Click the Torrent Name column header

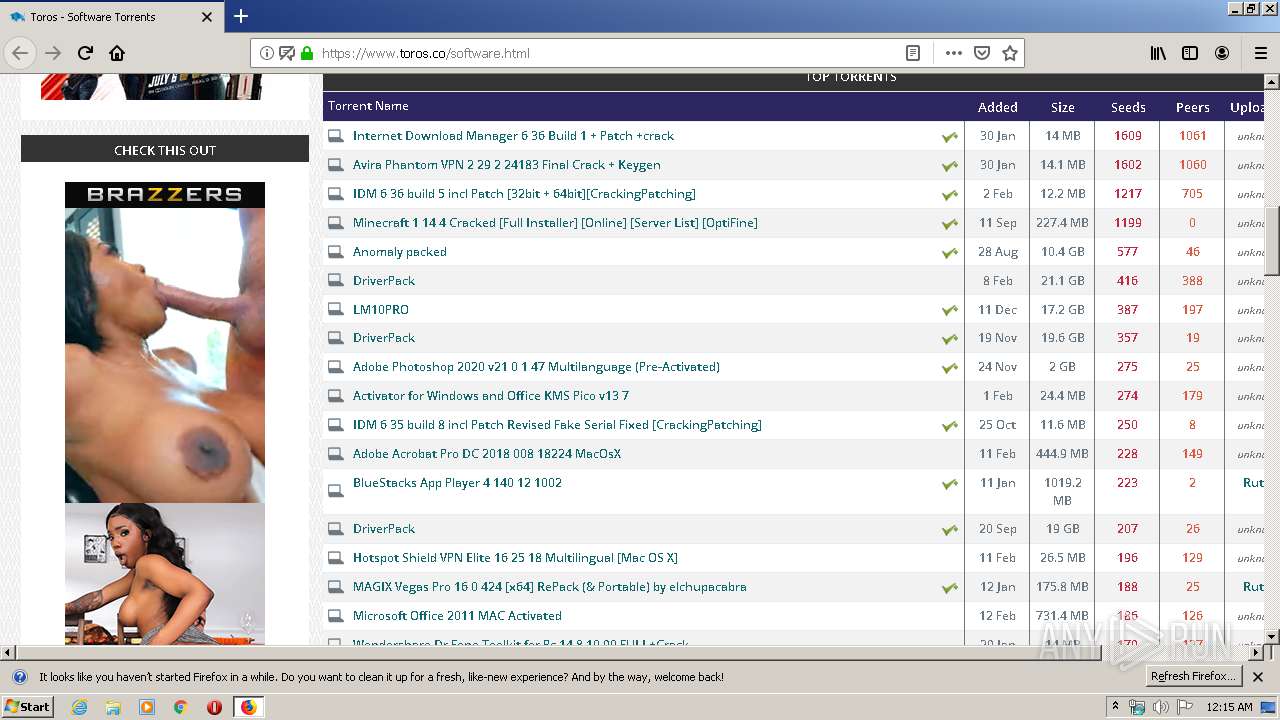pyautogui.click(x=368, y=106)
